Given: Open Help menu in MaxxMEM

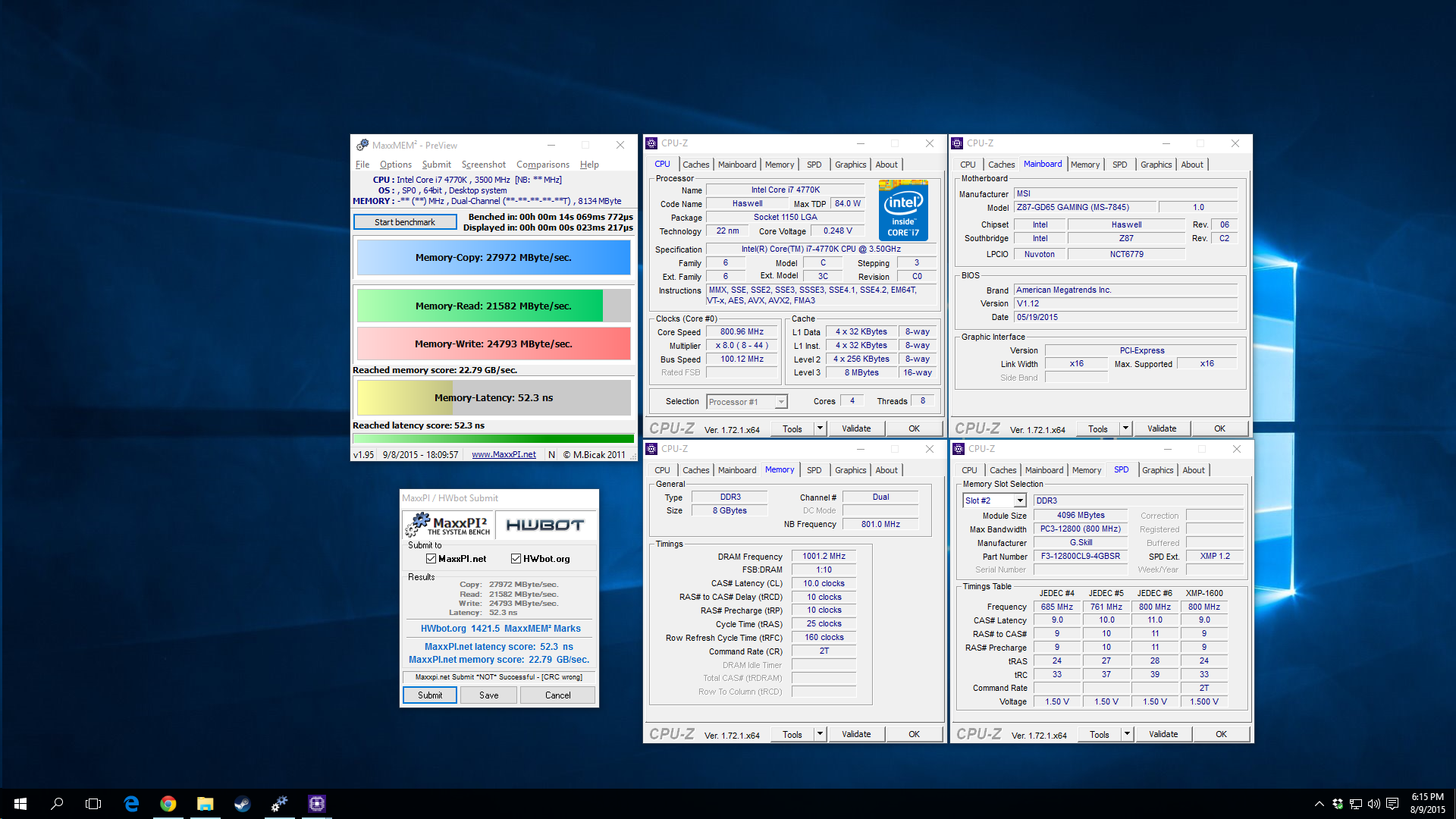Looking at the screenshot, I should coord(589,165).
